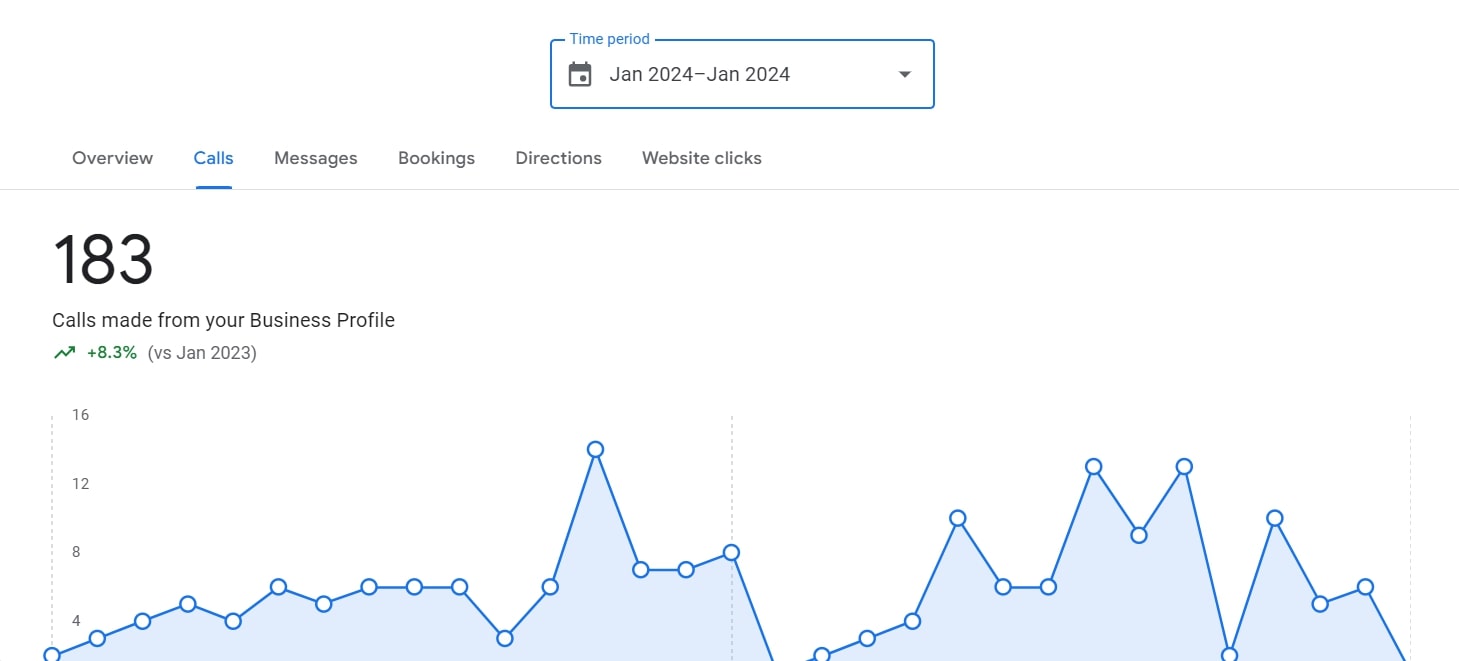Screen dimensions: 1459x661
Task: Click the +8.3% change value
Action: click(x=112, y=352)
